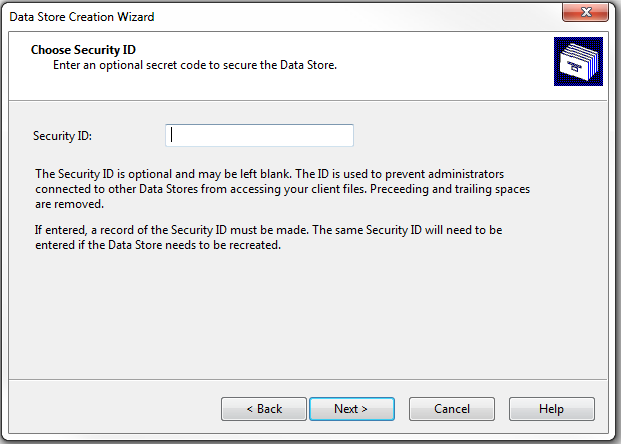Close the Data Store Creation Wizard window
The height and width of the screenshot is (444, 621).
point(585,12)
